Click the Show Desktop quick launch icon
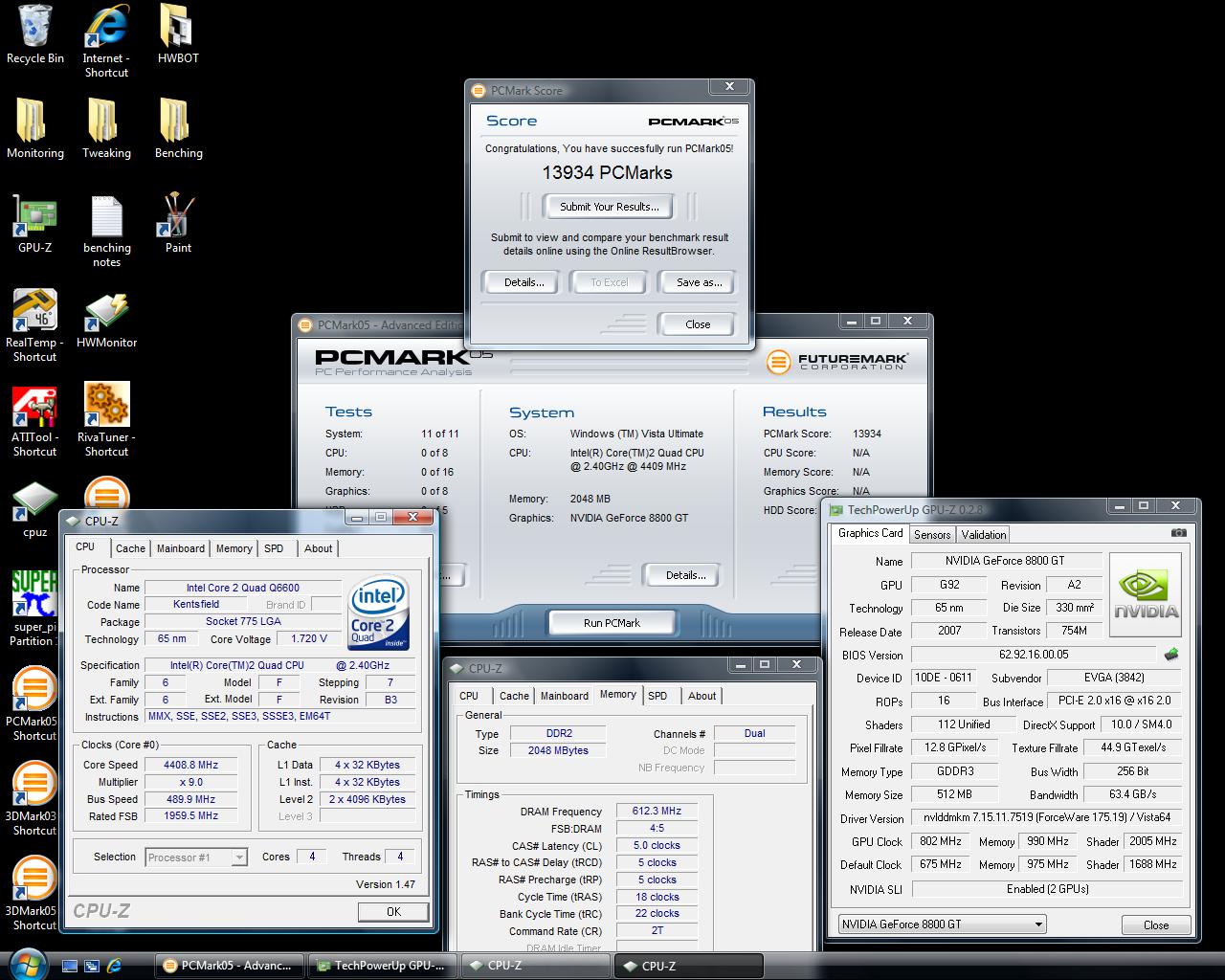 click(x=69, y=966)
